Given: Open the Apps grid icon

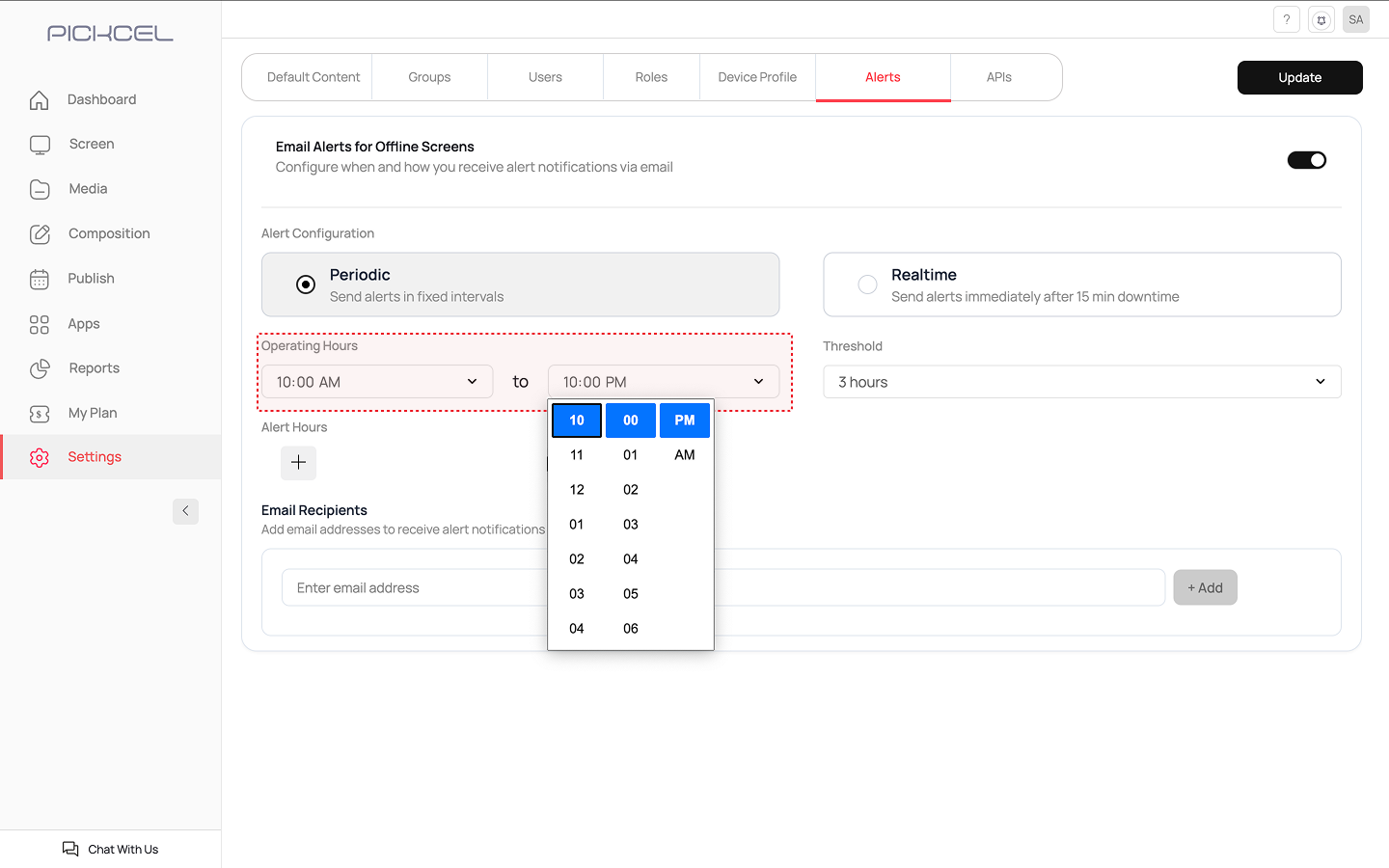Looking at the screenshot, I should [x=40, y=324].
